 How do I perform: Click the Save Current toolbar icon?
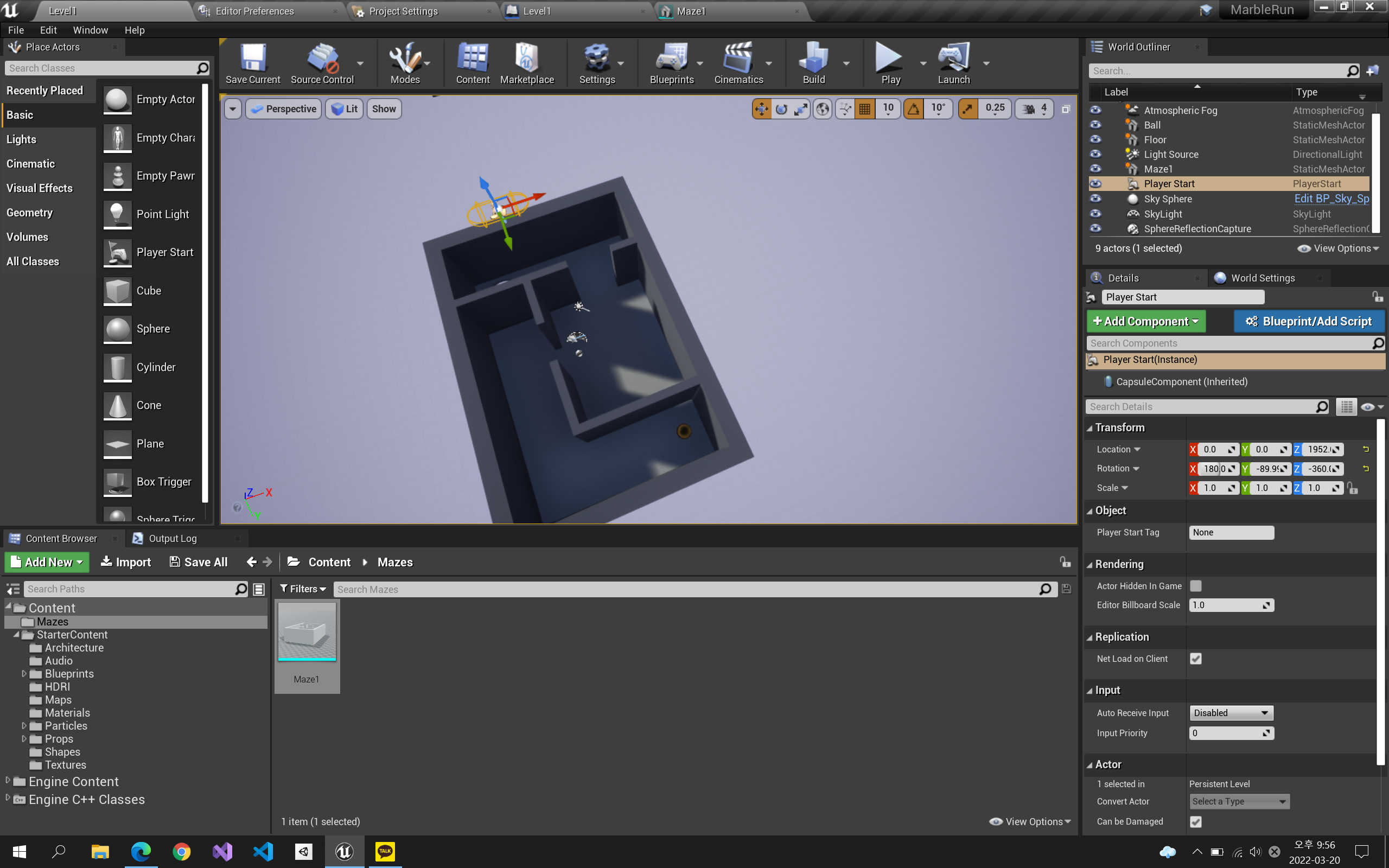[x=252, y=63]
